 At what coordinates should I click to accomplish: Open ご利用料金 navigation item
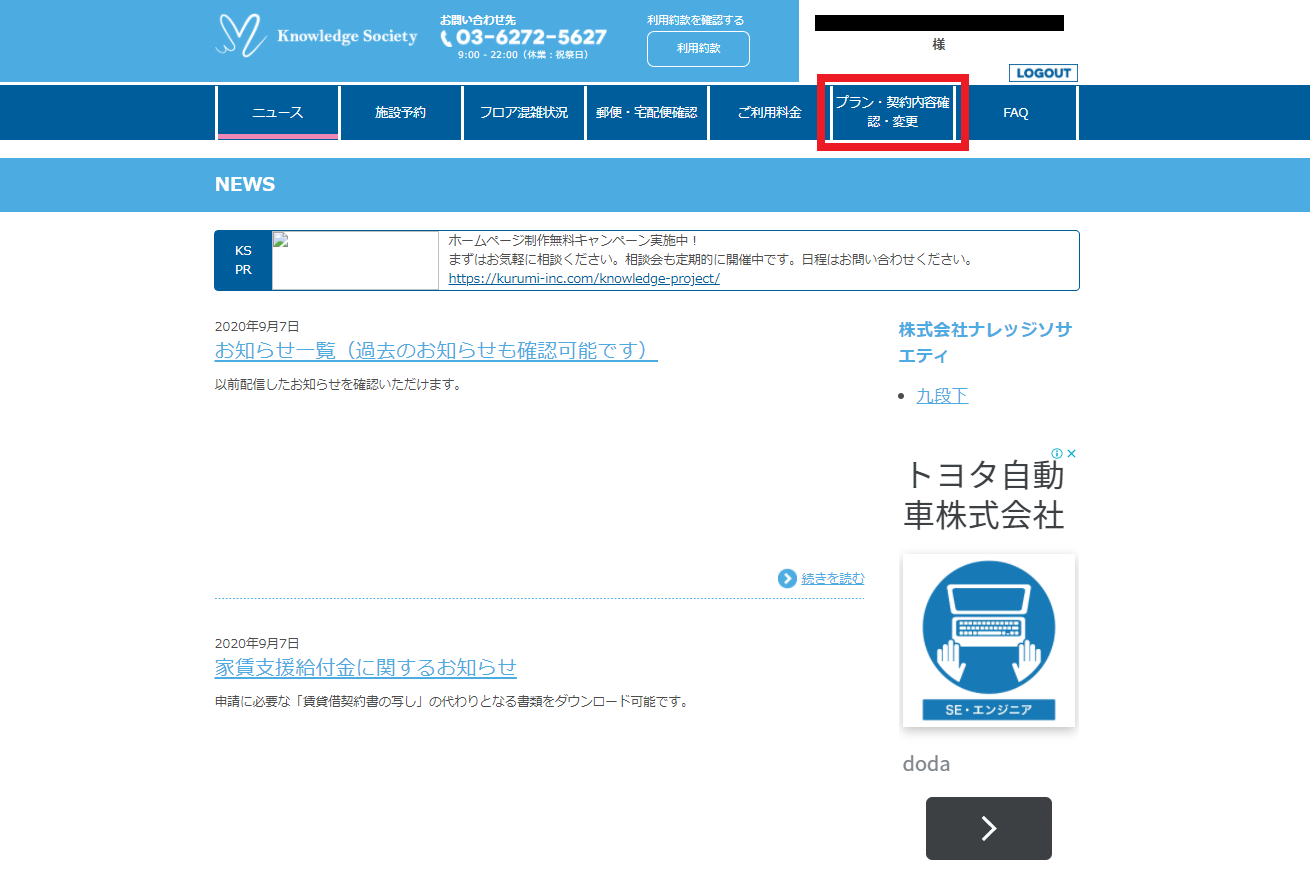pyautogui.click(x=769, y=113)
